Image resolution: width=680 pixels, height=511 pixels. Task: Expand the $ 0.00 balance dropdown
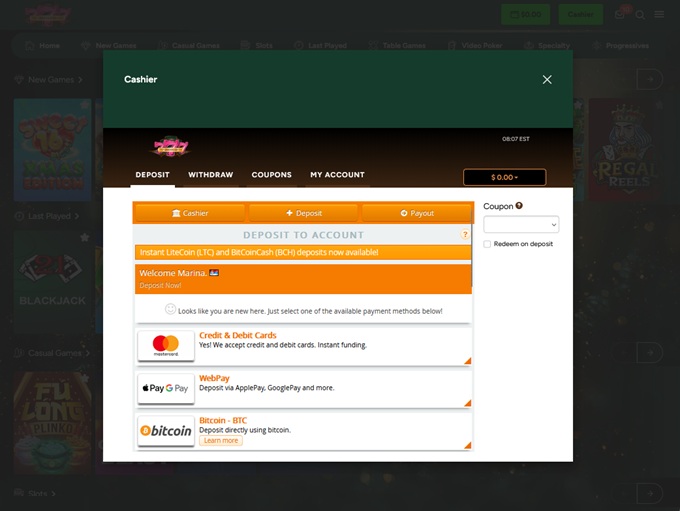point(504,178)
